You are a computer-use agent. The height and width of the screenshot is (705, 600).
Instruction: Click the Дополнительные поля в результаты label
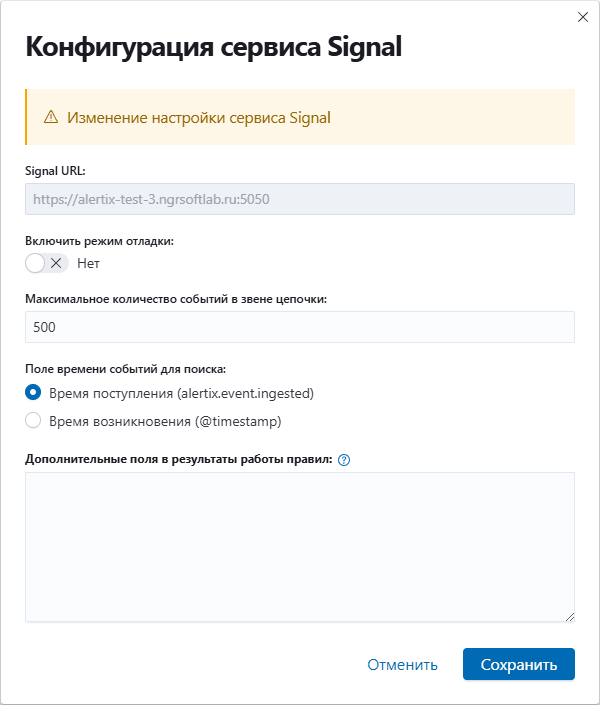click(x=179, y=459)
